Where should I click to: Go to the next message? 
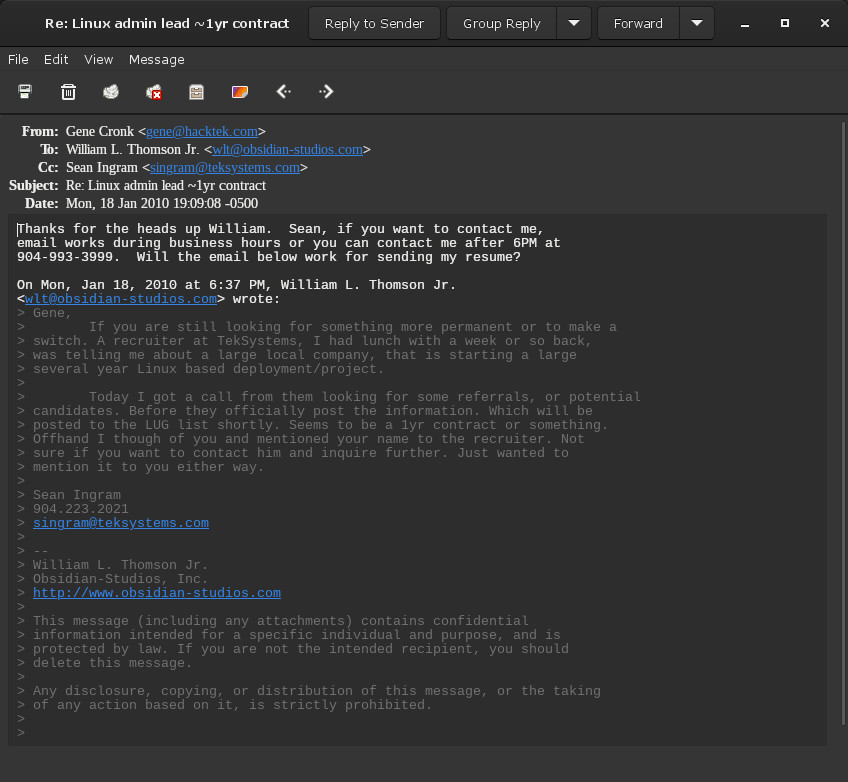tap(326, 92)
